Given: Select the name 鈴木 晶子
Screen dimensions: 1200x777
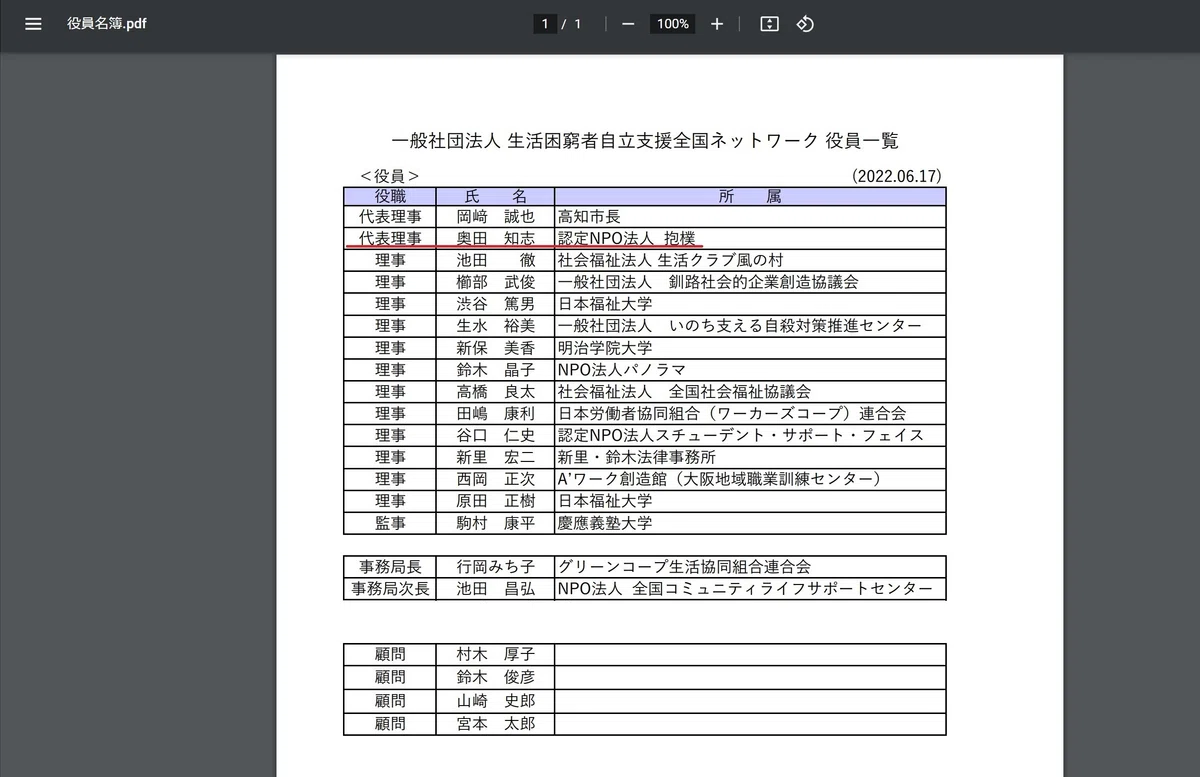Looking at the screenshot, I should coord(495,370).
